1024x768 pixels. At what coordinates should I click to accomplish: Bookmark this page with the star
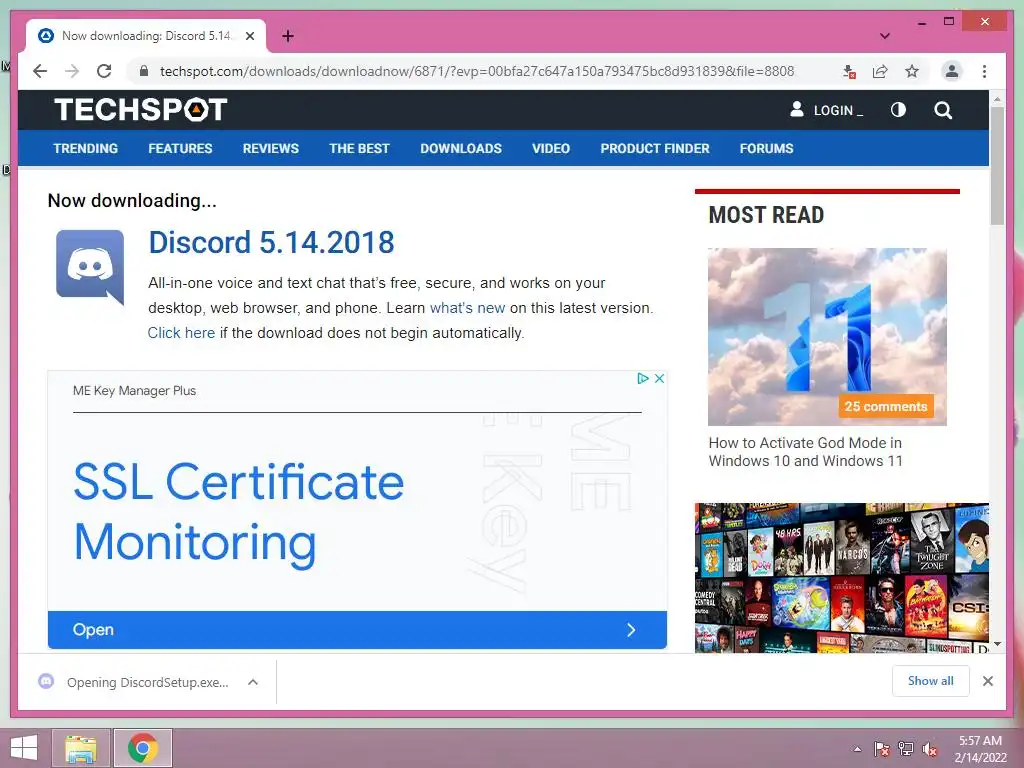tap(912, 71)
